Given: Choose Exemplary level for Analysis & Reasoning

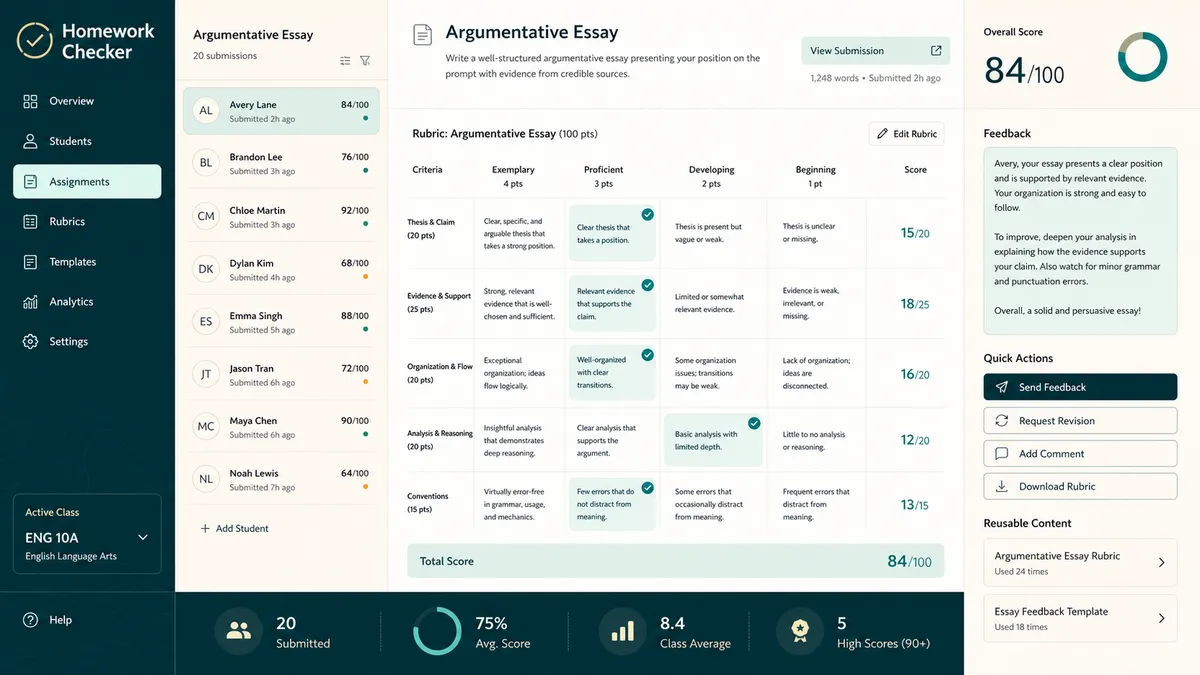Looking at the screenshot, I should (518, 441).
